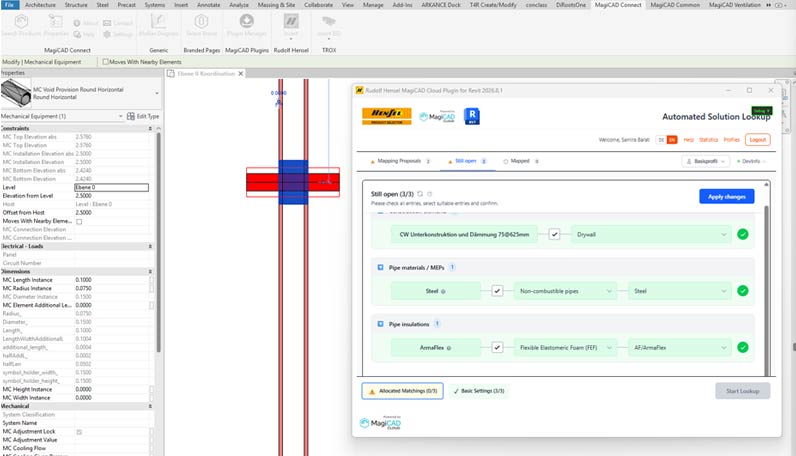Click the green check icon in Drywall row

[x=743, y=234]
